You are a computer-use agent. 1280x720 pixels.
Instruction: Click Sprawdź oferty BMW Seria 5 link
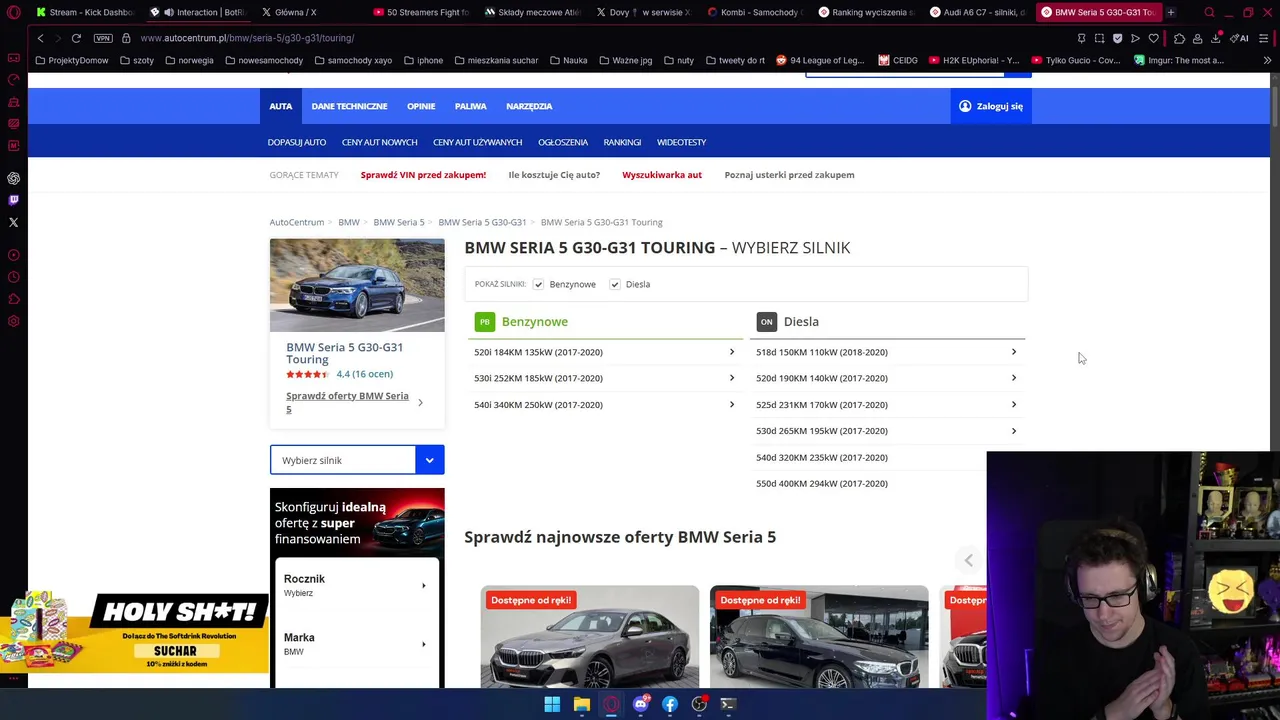point(347,402)
